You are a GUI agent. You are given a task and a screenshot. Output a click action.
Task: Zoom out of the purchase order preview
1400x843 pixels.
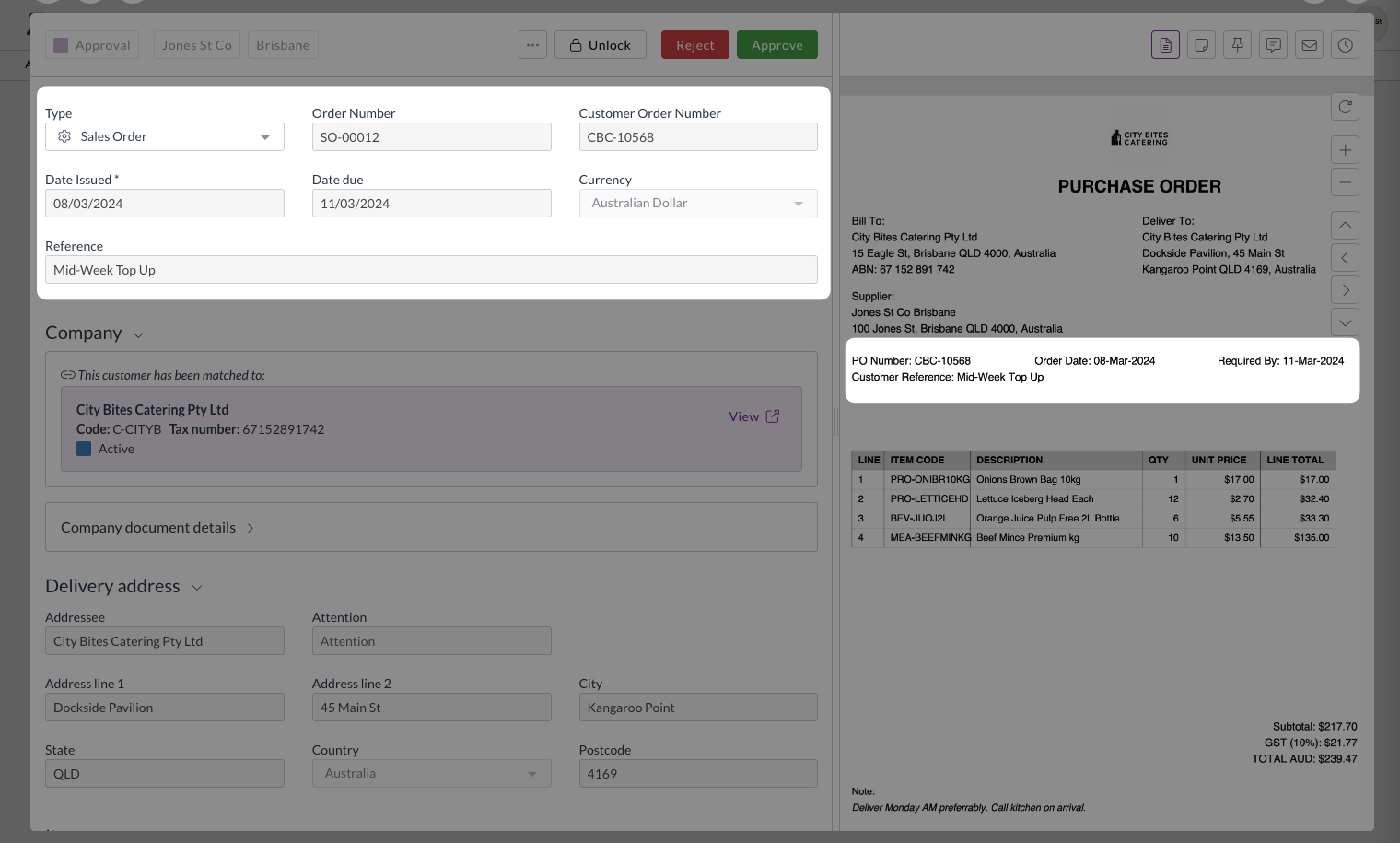tap(1345, 182)
